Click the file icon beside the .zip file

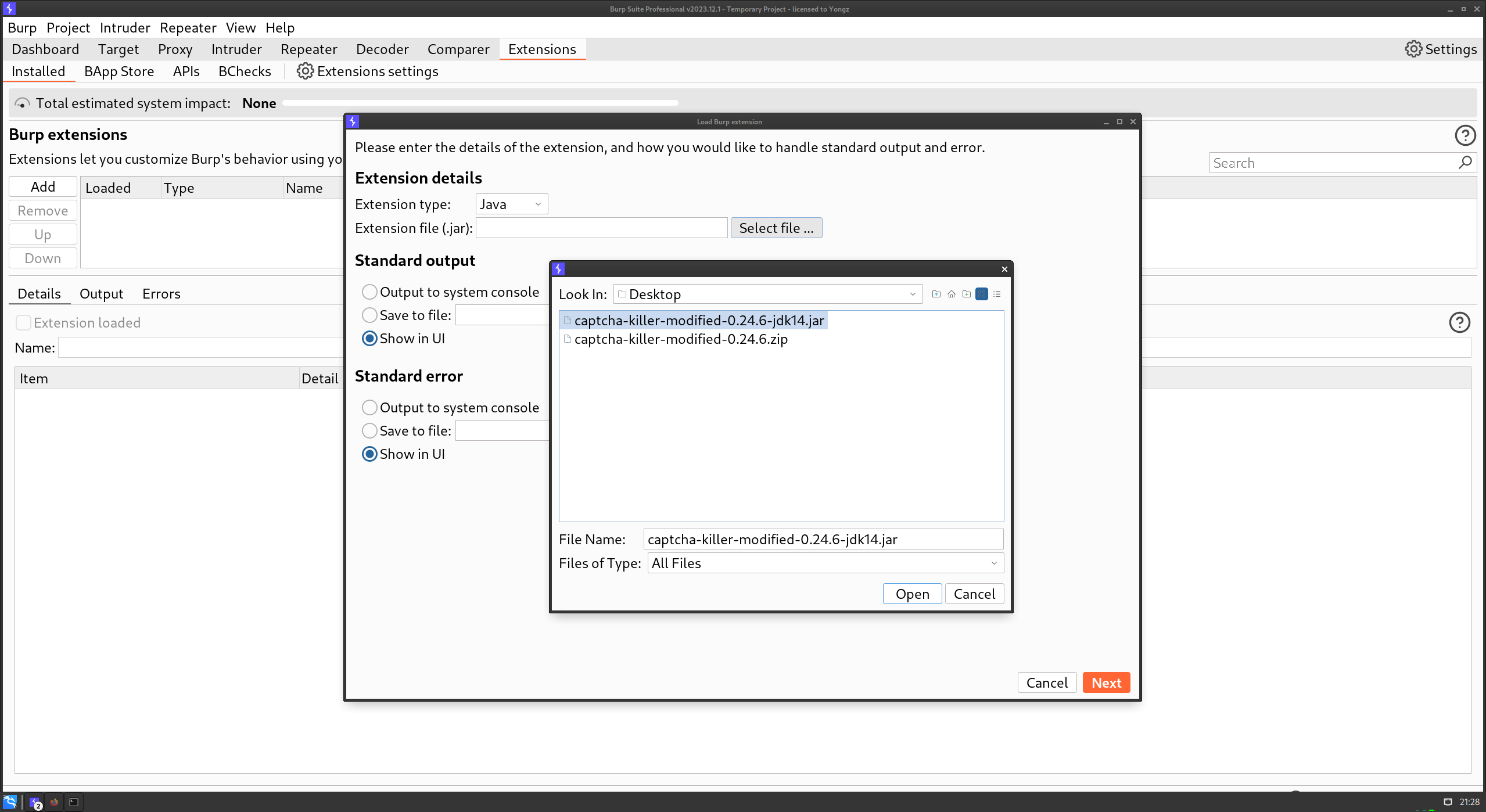(x=568, y=339)
